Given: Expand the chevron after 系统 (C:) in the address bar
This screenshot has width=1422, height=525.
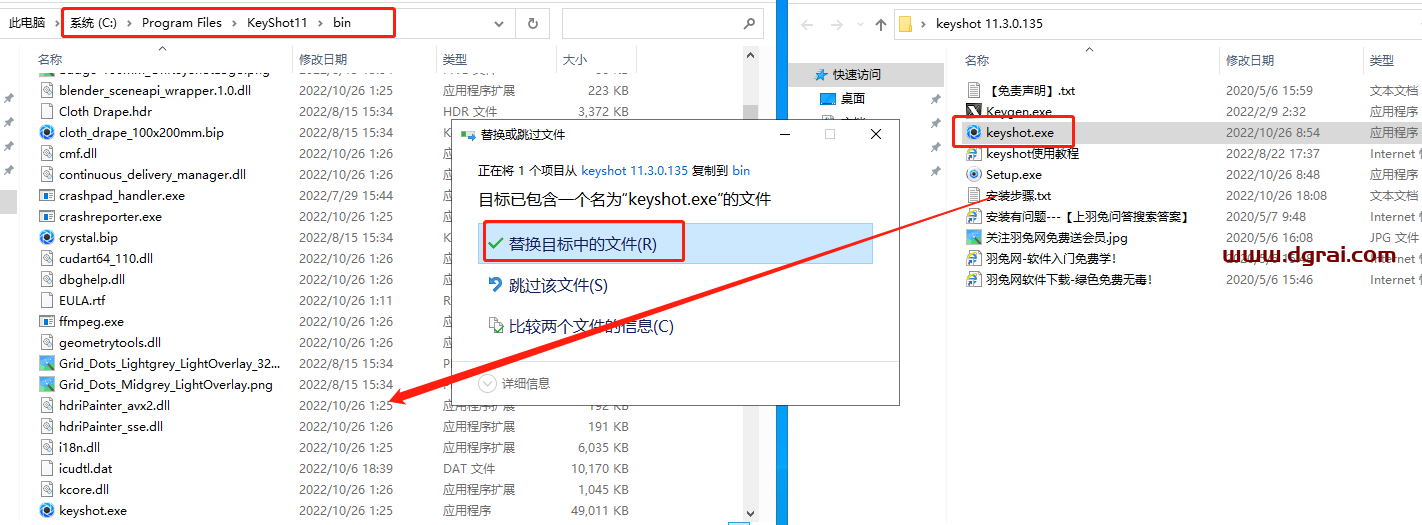Looking at the screenshot, I should [x=130, y=22].
